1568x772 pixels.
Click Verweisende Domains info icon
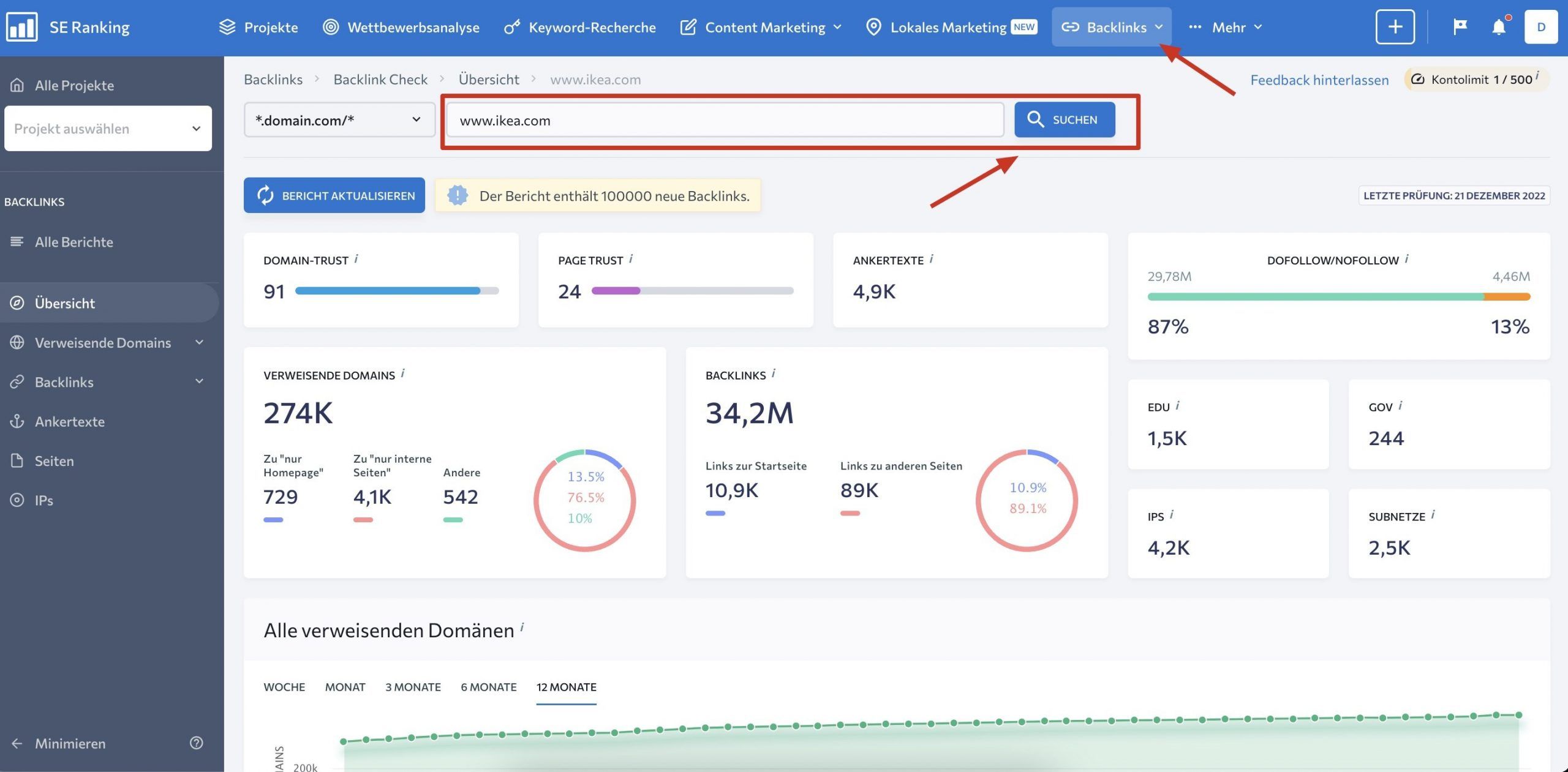(402, 373)
